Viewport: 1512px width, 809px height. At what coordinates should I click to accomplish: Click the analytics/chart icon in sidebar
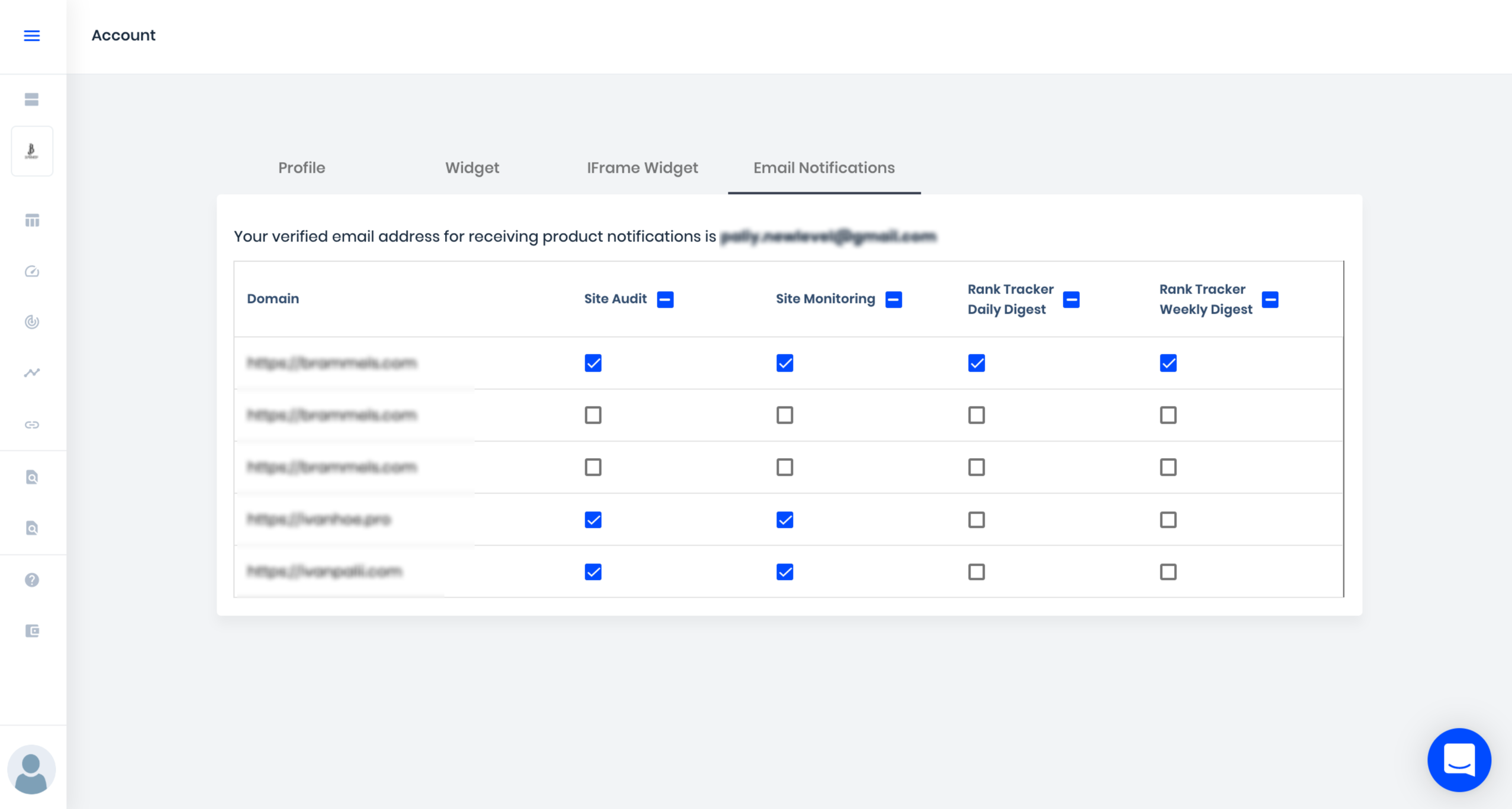[x=32, y=372]
